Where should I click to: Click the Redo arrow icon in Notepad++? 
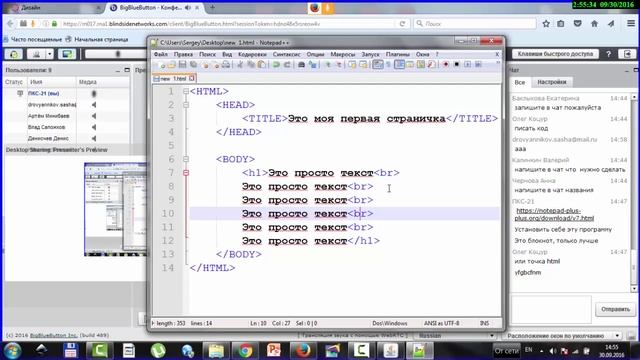(287, 64)
